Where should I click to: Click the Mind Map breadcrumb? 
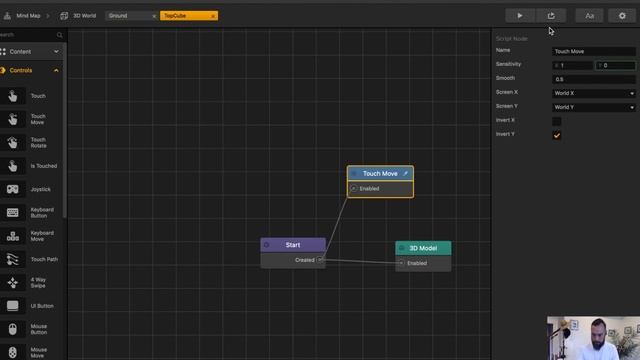(x=28, y=16)
